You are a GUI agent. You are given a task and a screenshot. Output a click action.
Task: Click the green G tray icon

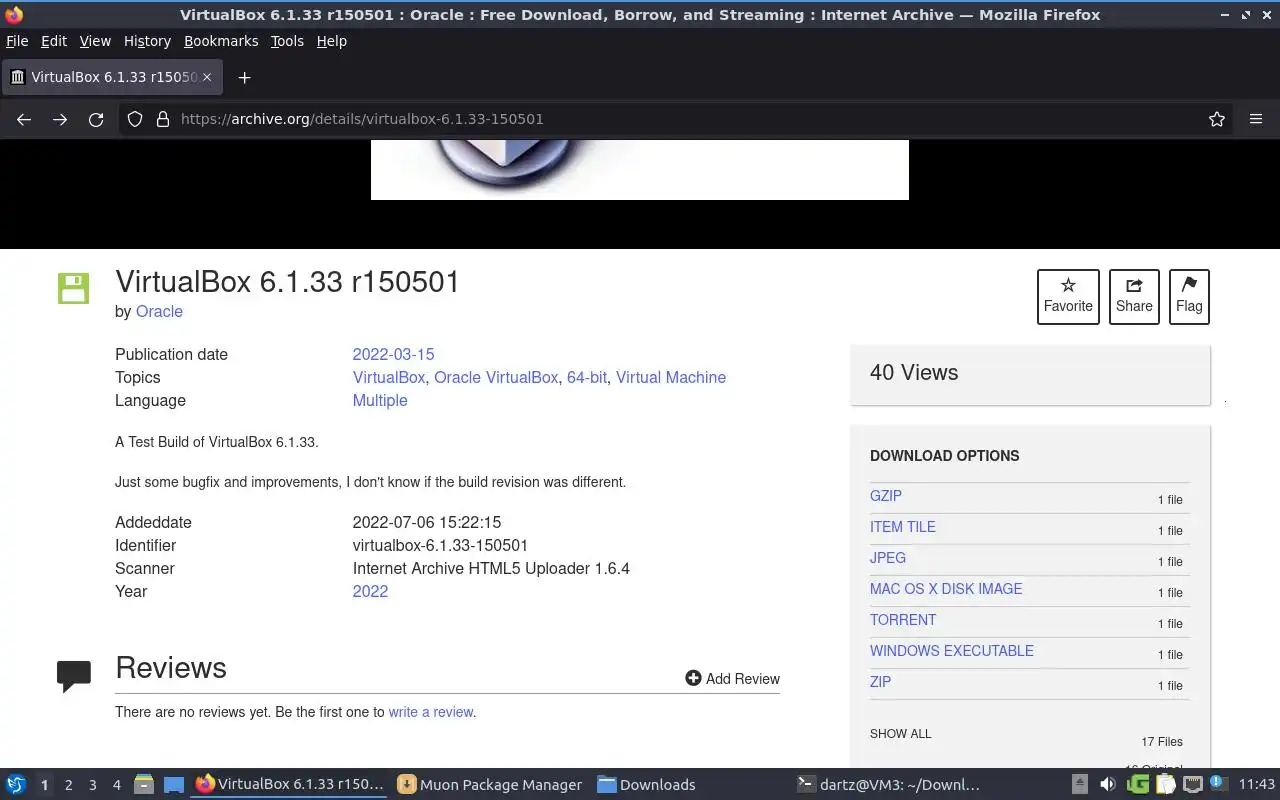coord(1137,785)
